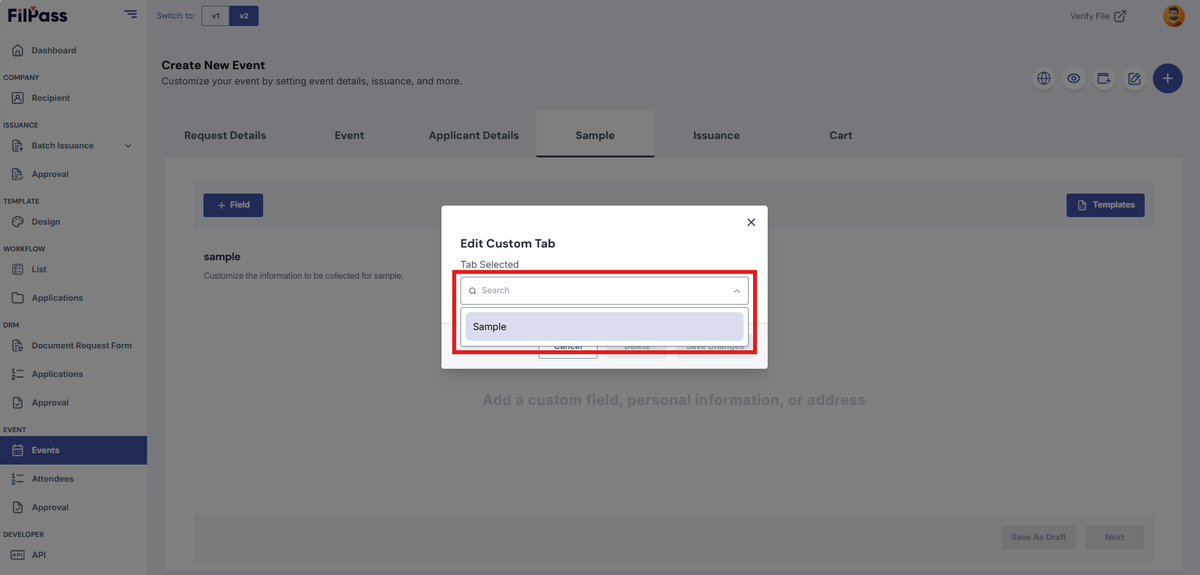Image resolution: width=1200 pixels, height=575 pixels.
Task: Switch to version v2
Action: pyautogui.click(x=243, y=15)
